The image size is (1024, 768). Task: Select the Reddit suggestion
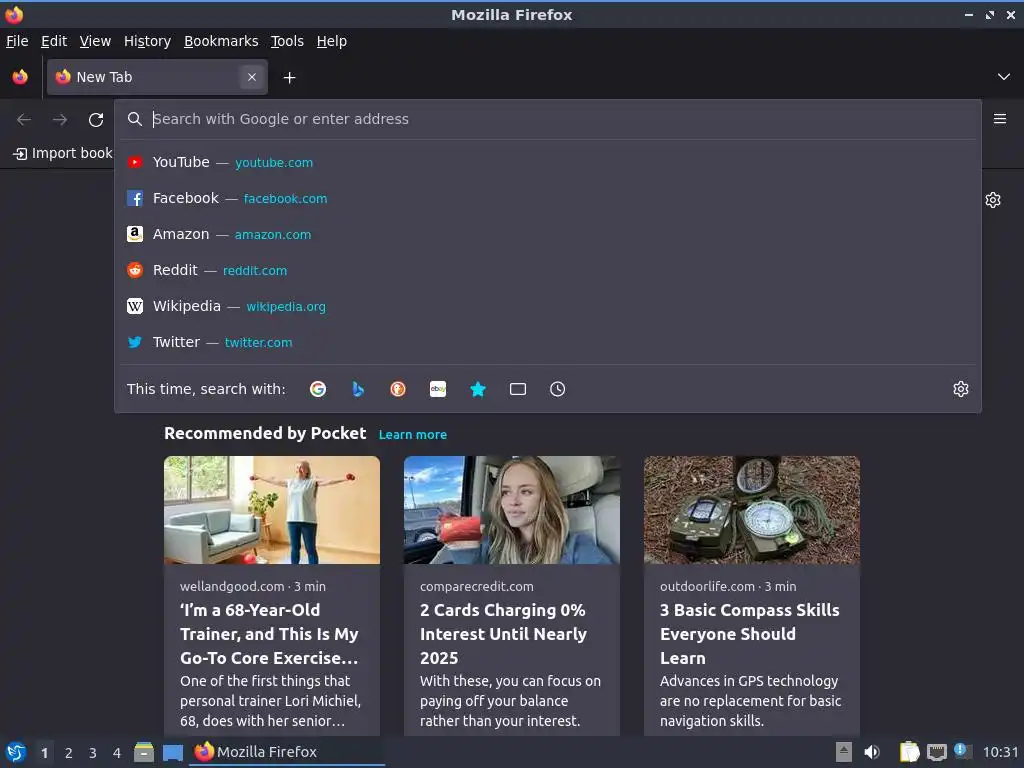click(547, 270)
